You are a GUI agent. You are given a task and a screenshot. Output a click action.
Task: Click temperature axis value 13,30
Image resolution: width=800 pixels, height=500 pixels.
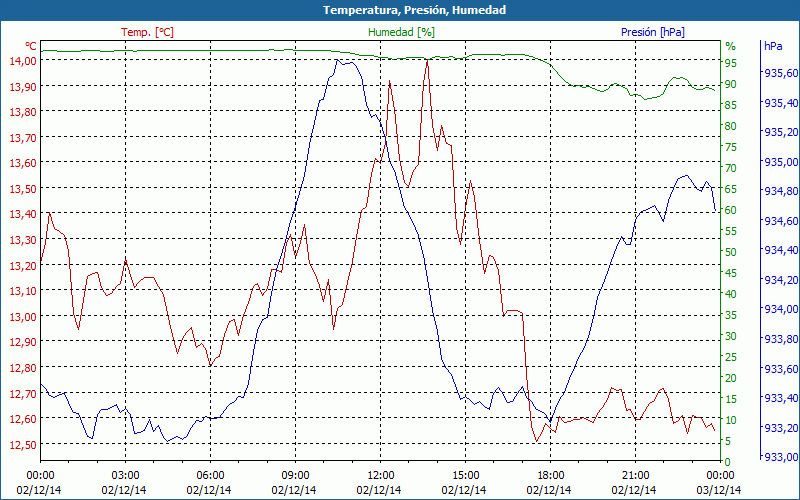tap(23, 240)
